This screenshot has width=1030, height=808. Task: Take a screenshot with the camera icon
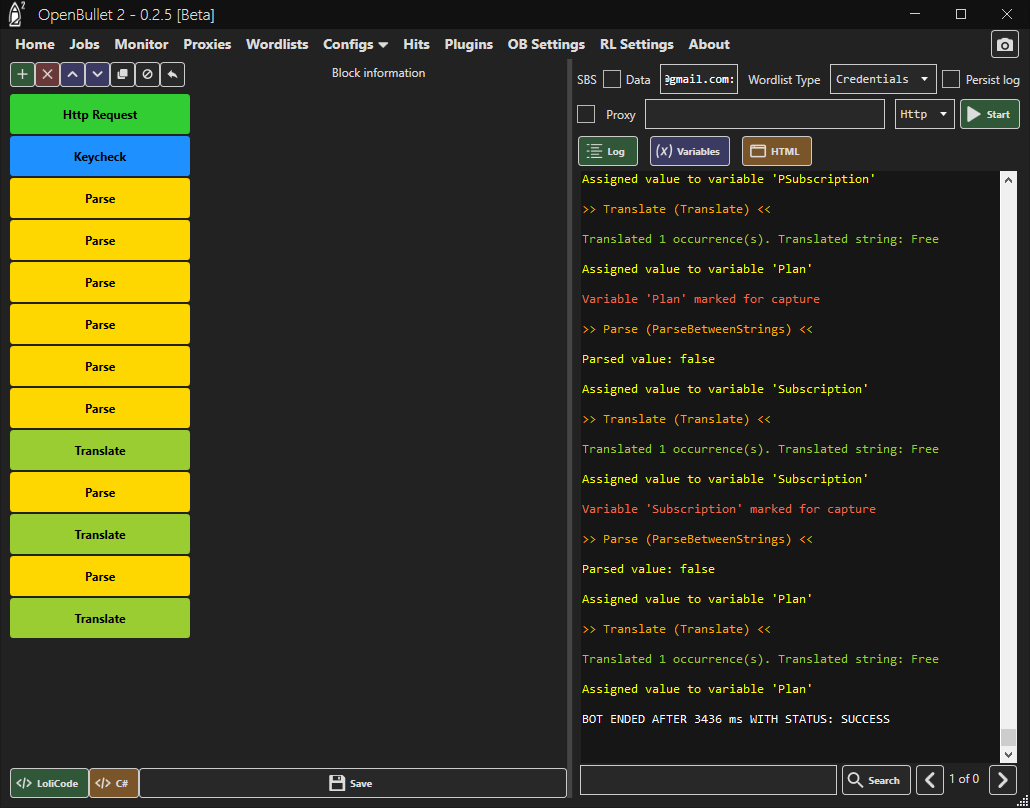pyautogui.click(x=1004, y=45)
